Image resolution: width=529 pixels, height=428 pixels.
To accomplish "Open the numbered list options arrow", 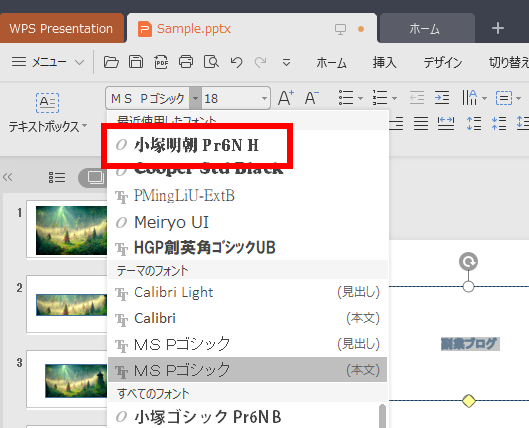I will point(394,98).
